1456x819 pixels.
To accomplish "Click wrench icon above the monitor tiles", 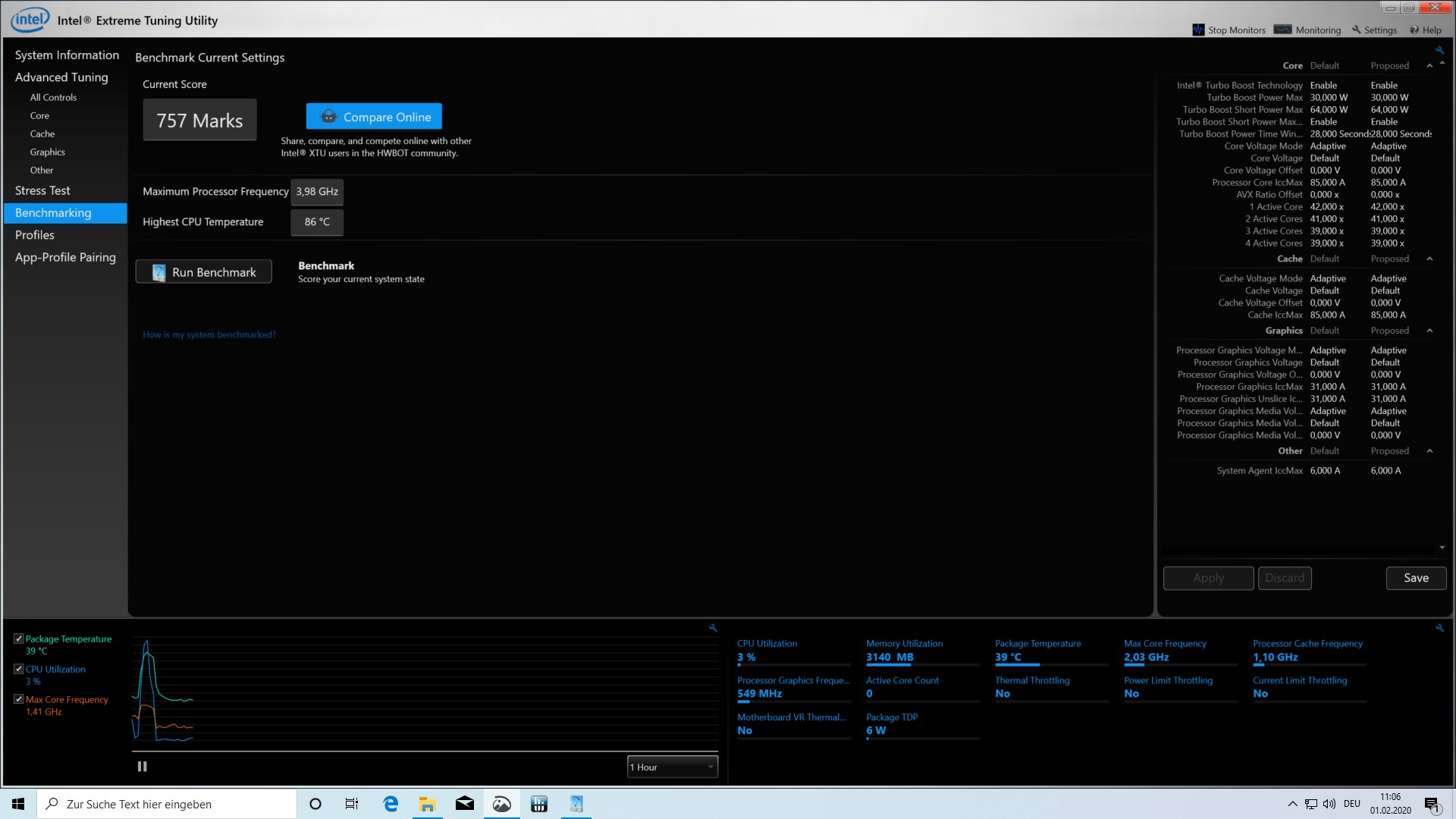I will (x=1439, y=628).
